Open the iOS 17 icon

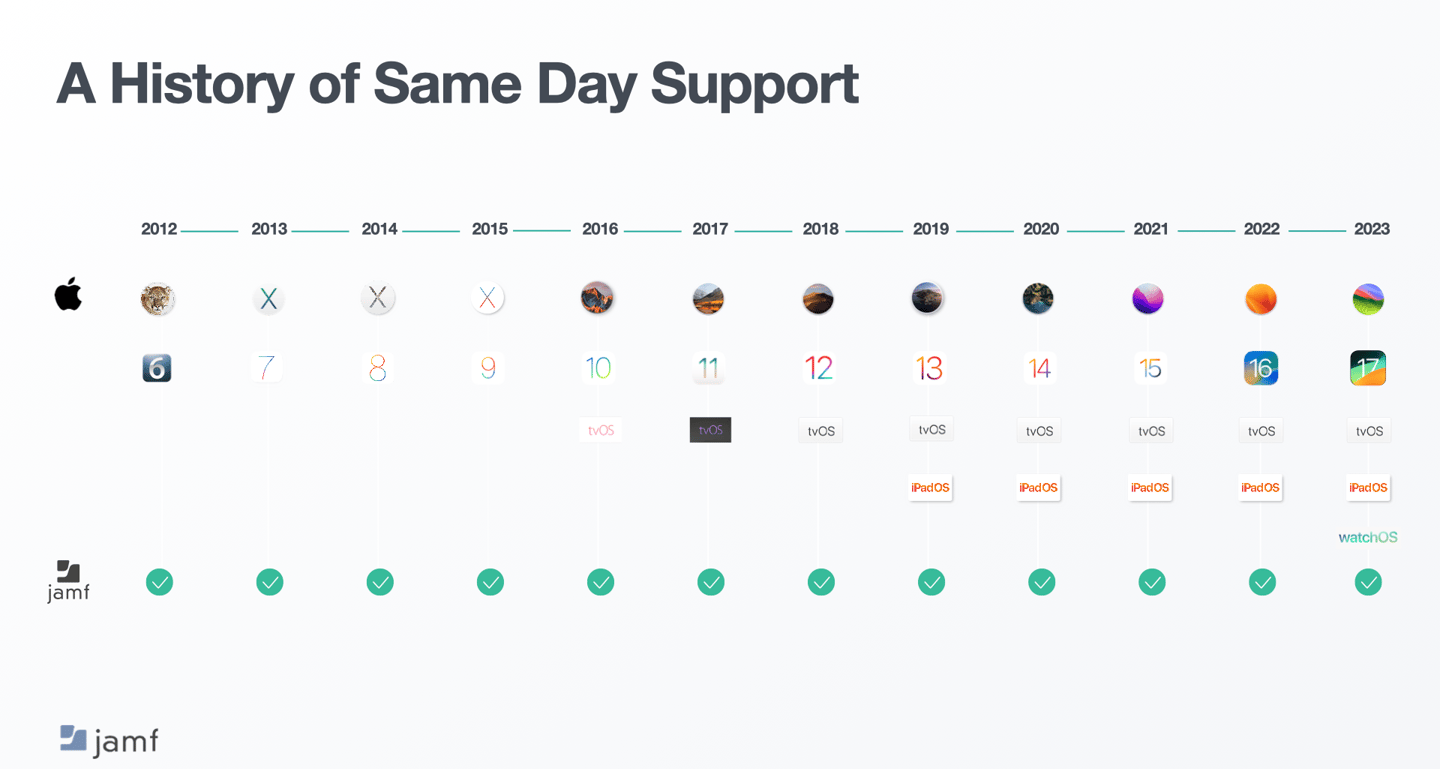point(1368,368)
